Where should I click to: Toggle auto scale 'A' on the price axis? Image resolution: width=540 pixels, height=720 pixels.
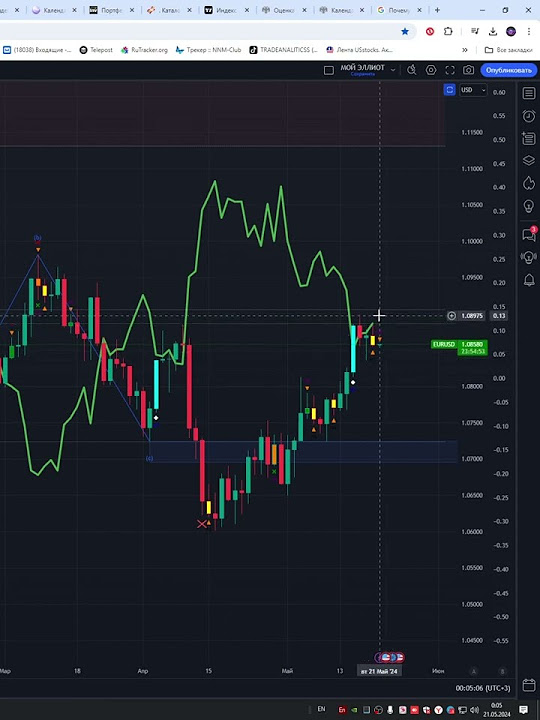coord(474,671)
